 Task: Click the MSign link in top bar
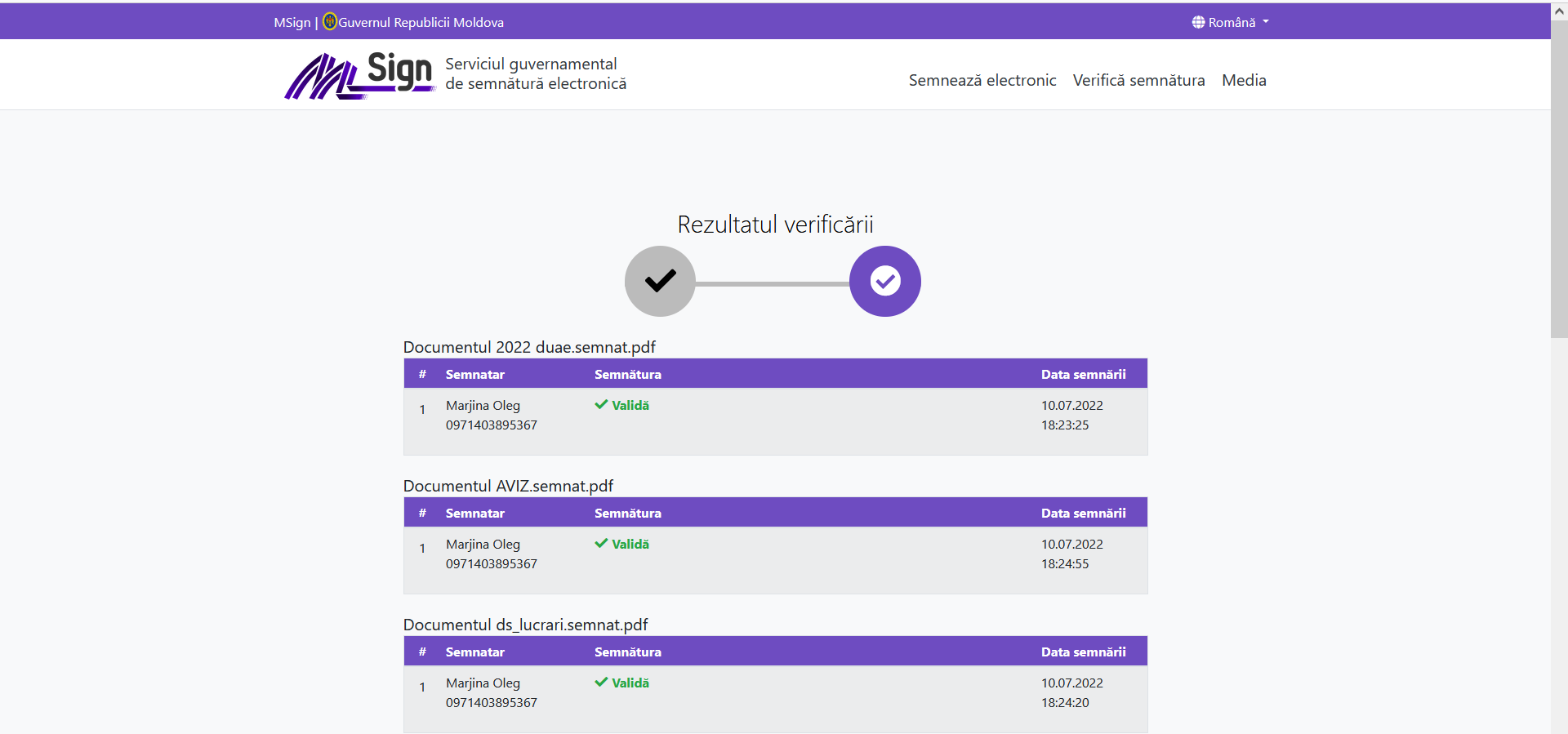pos(292,23)
